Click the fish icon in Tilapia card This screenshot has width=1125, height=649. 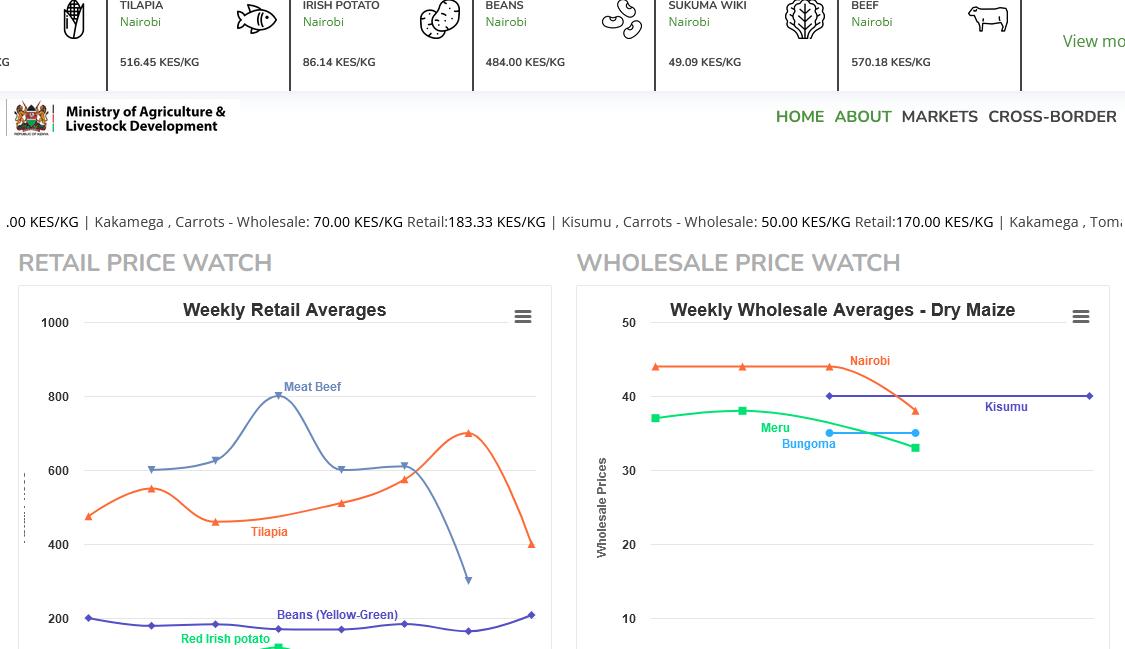tap(256, 19)
